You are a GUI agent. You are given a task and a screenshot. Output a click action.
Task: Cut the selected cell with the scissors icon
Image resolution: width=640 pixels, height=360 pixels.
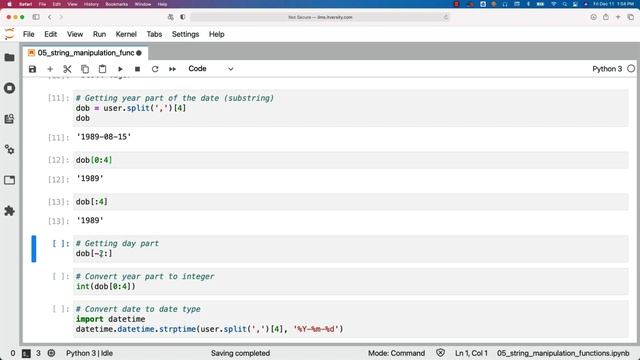(67, 69)
